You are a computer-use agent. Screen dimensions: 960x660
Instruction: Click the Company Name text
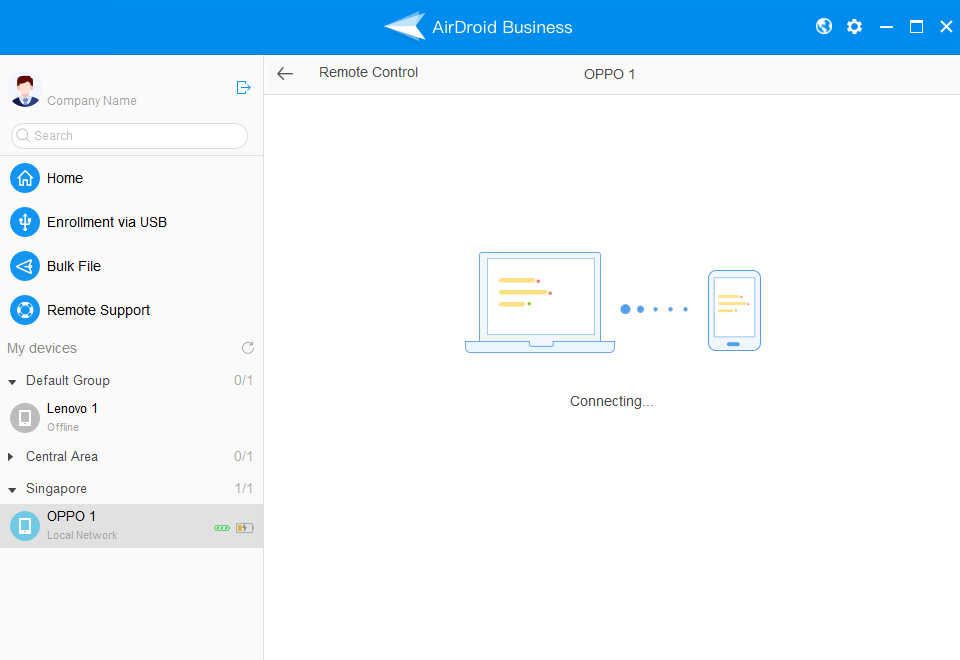coord(92,100)
